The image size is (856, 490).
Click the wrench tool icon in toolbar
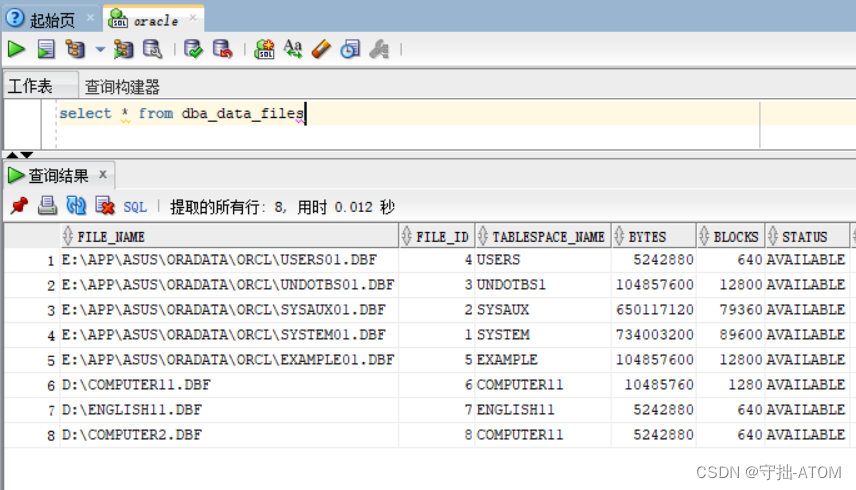[379, 50]
